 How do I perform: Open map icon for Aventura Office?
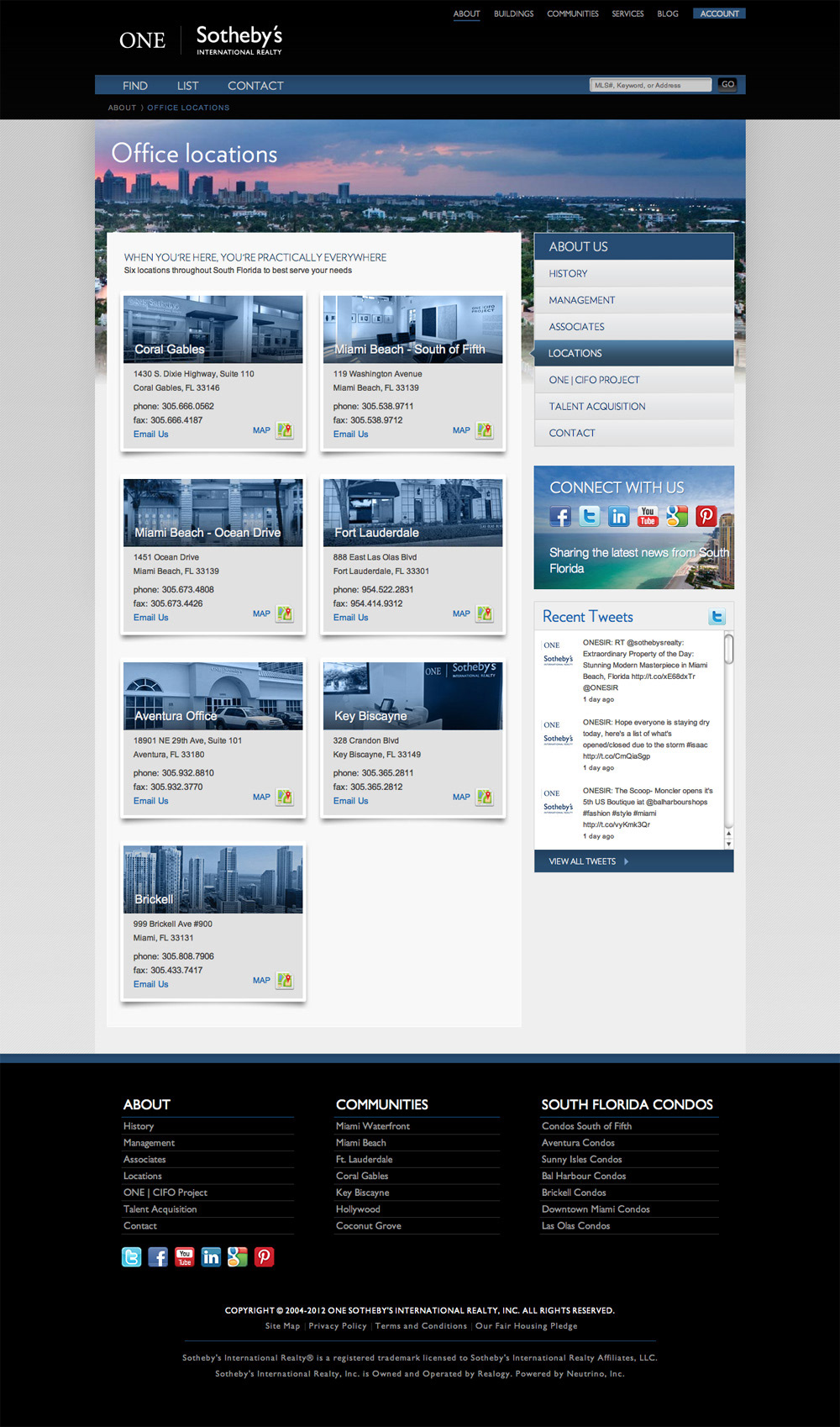[285, 797]
